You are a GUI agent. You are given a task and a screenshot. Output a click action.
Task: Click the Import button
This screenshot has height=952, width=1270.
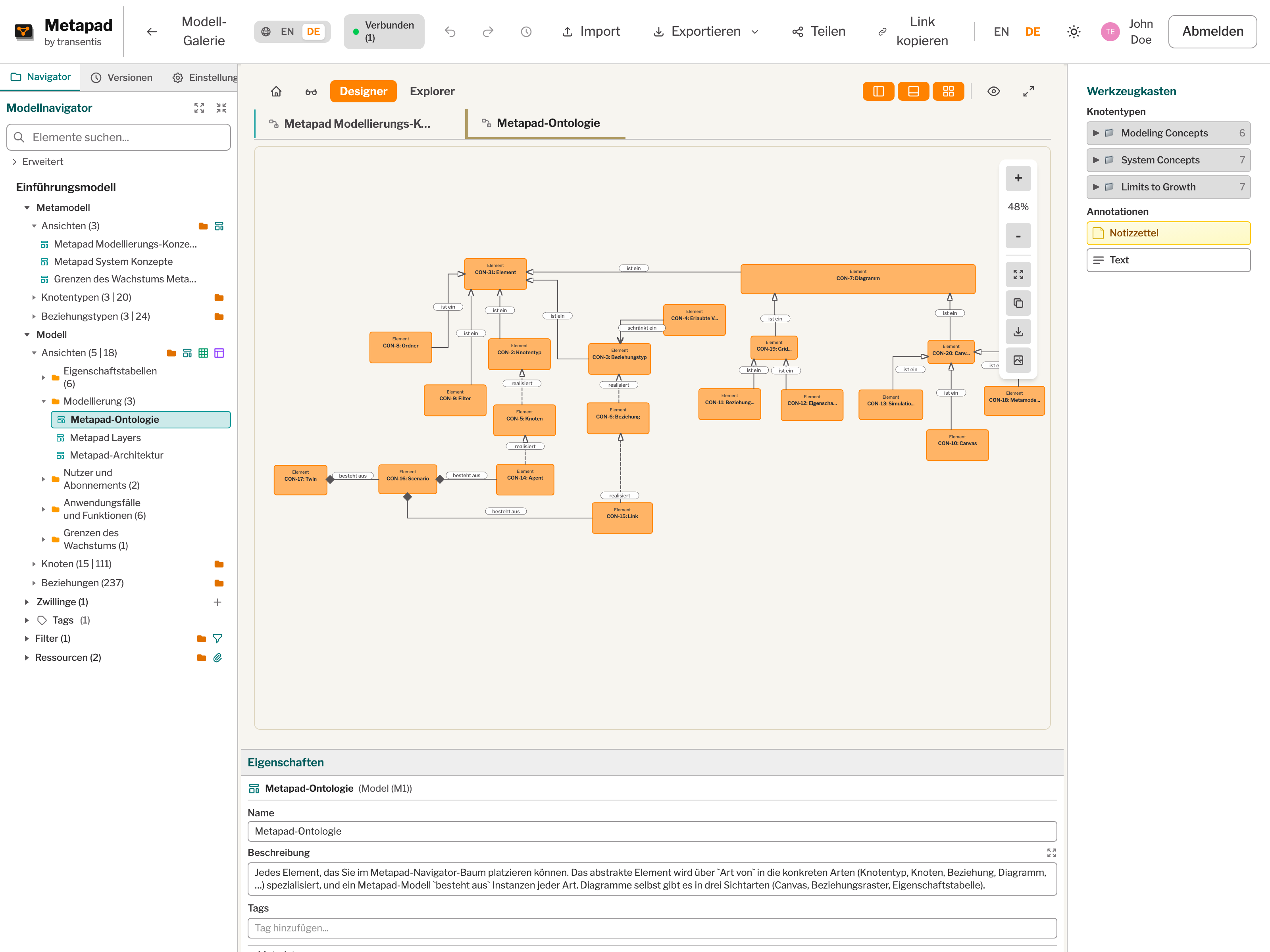tap(591, 32)
